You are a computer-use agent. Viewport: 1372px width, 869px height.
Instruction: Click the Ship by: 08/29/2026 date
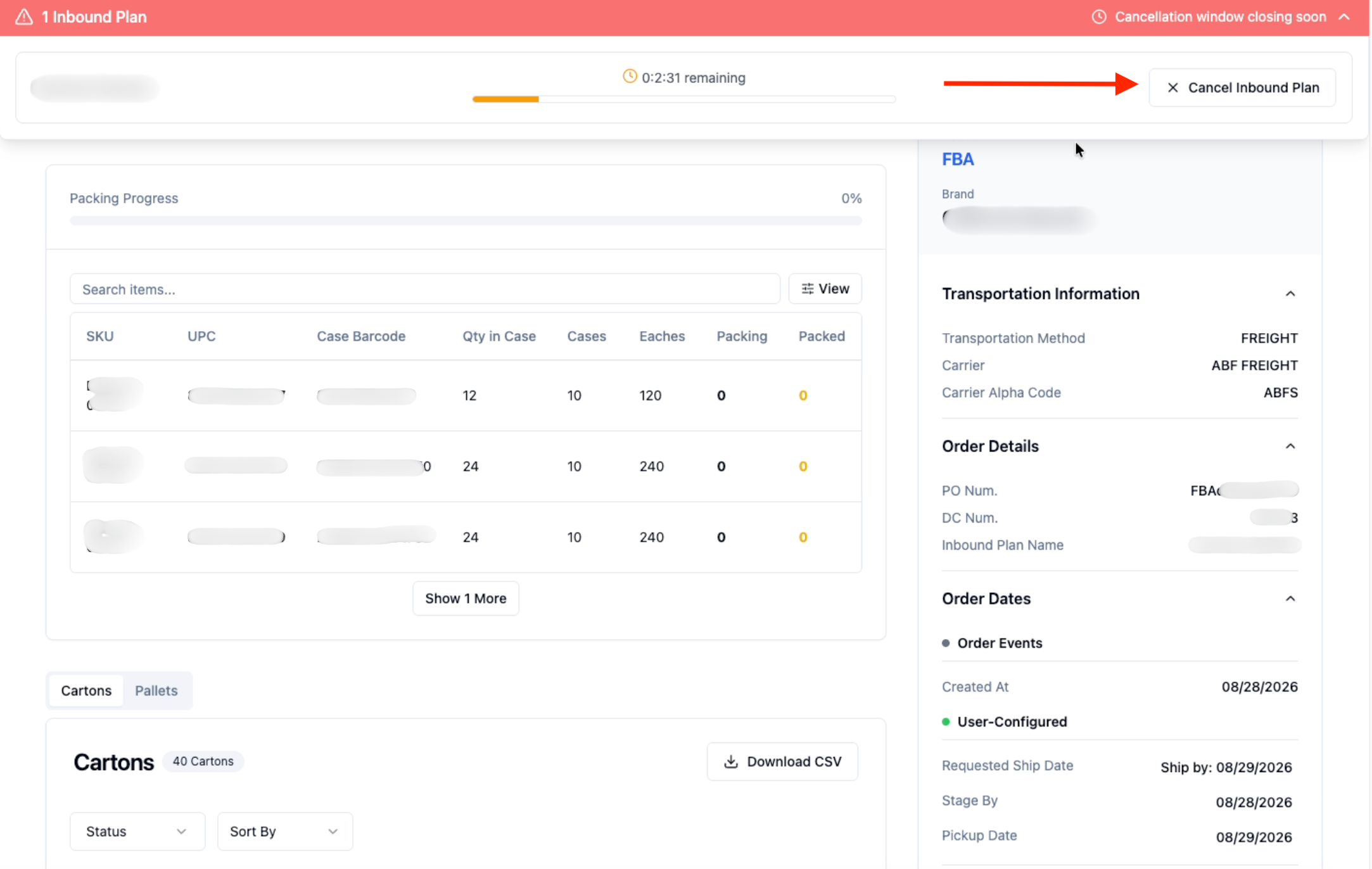pos(1226,768)
